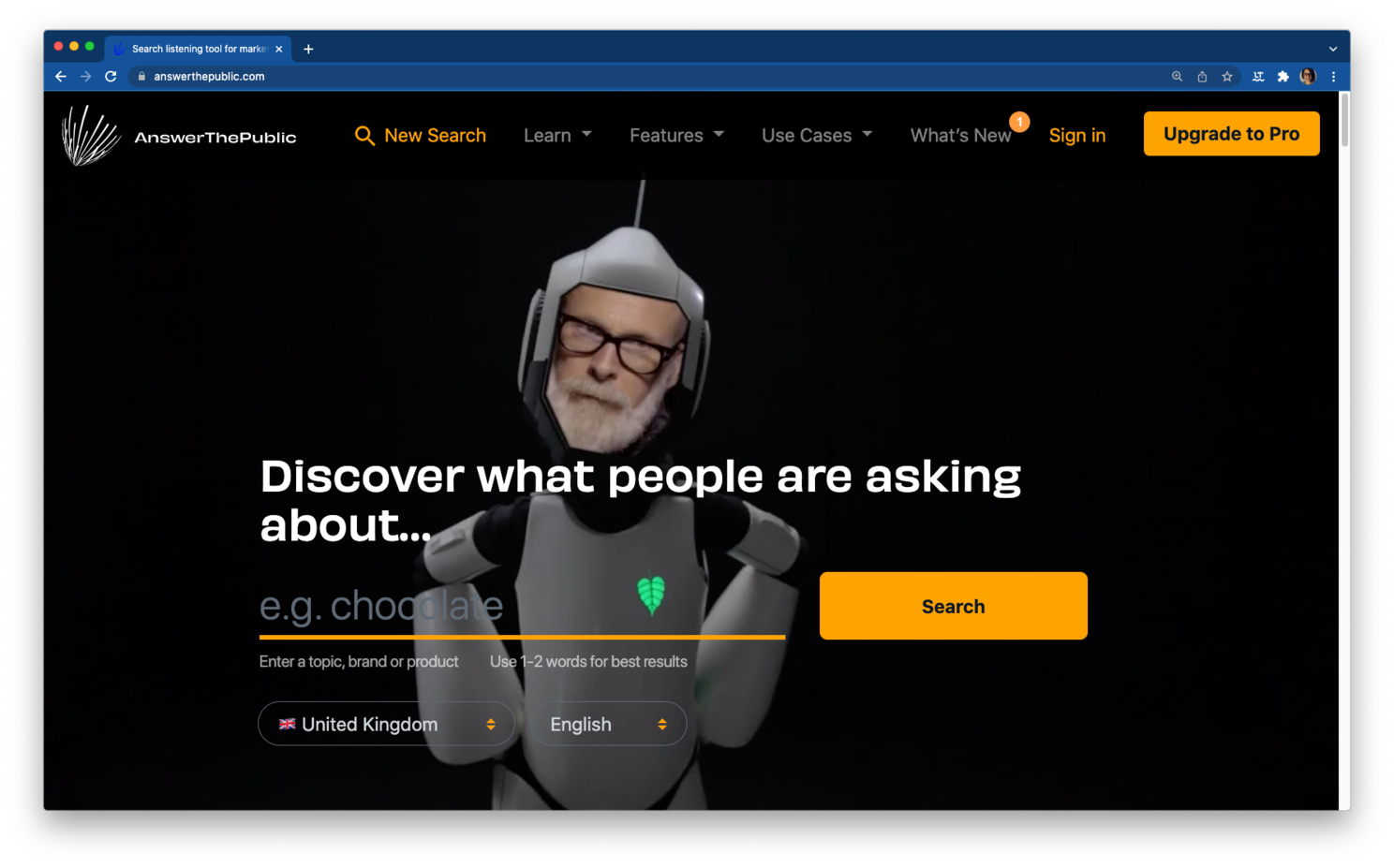Expand the tab search chevron
The height and width of the screenshot is (868, 1394).
pos(1333,49)
